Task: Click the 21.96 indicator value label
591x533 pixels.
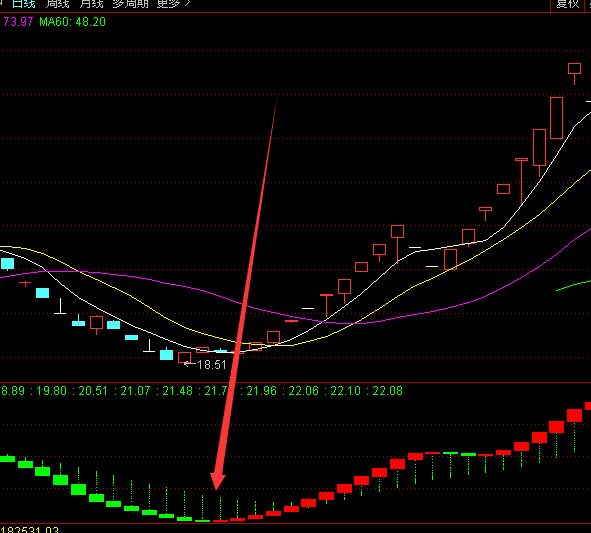Action: (x=261, y=391)
